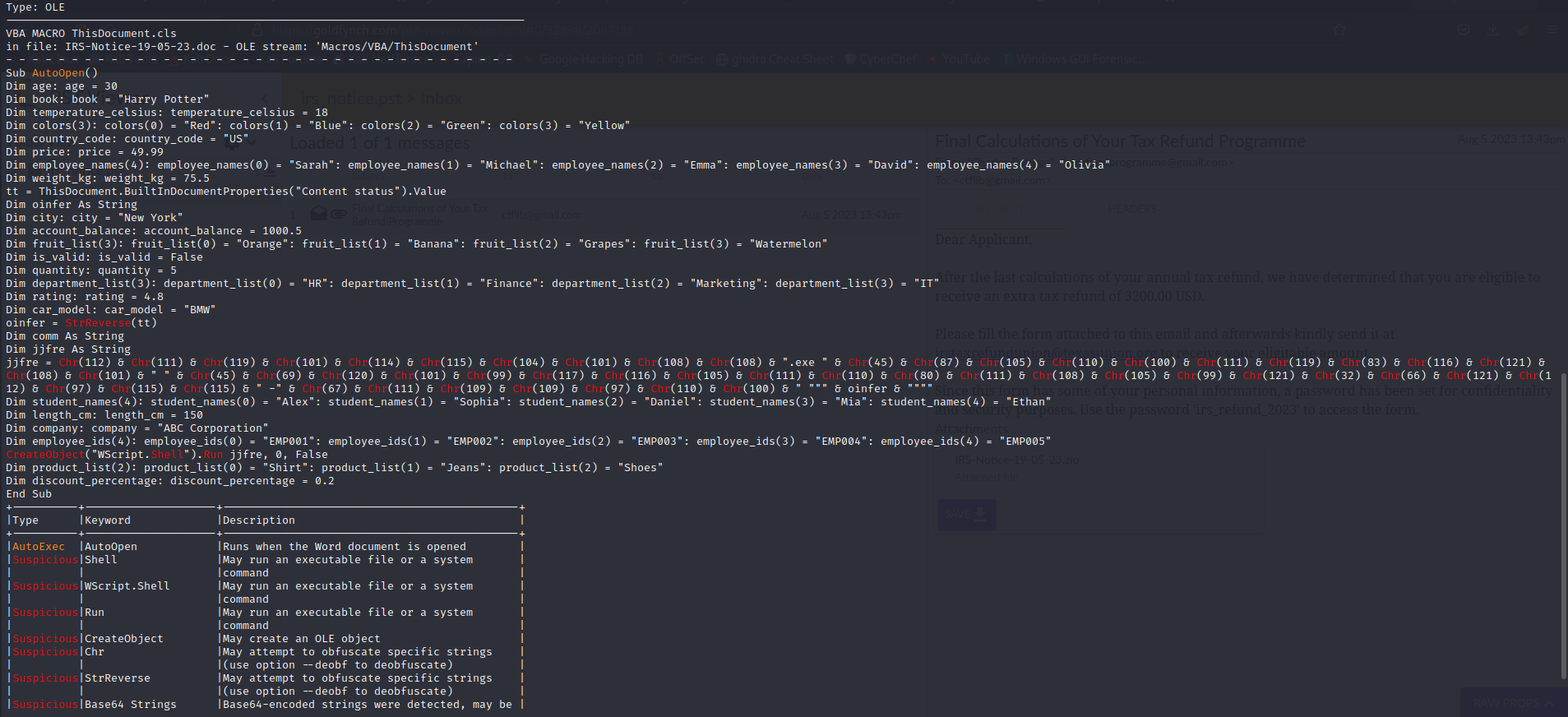
Task: Open OffSec bookmark in background browser
Action: click(x=680, y=59)
